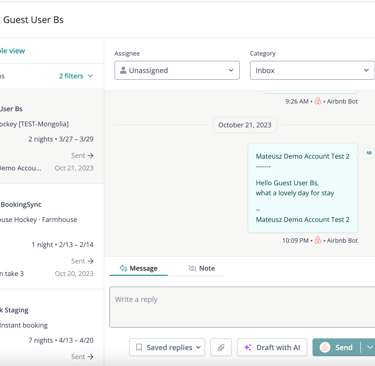The image size is (375, 366).
Task: Click the AB avatar beside the message bubble
Action: click(369, 153)
